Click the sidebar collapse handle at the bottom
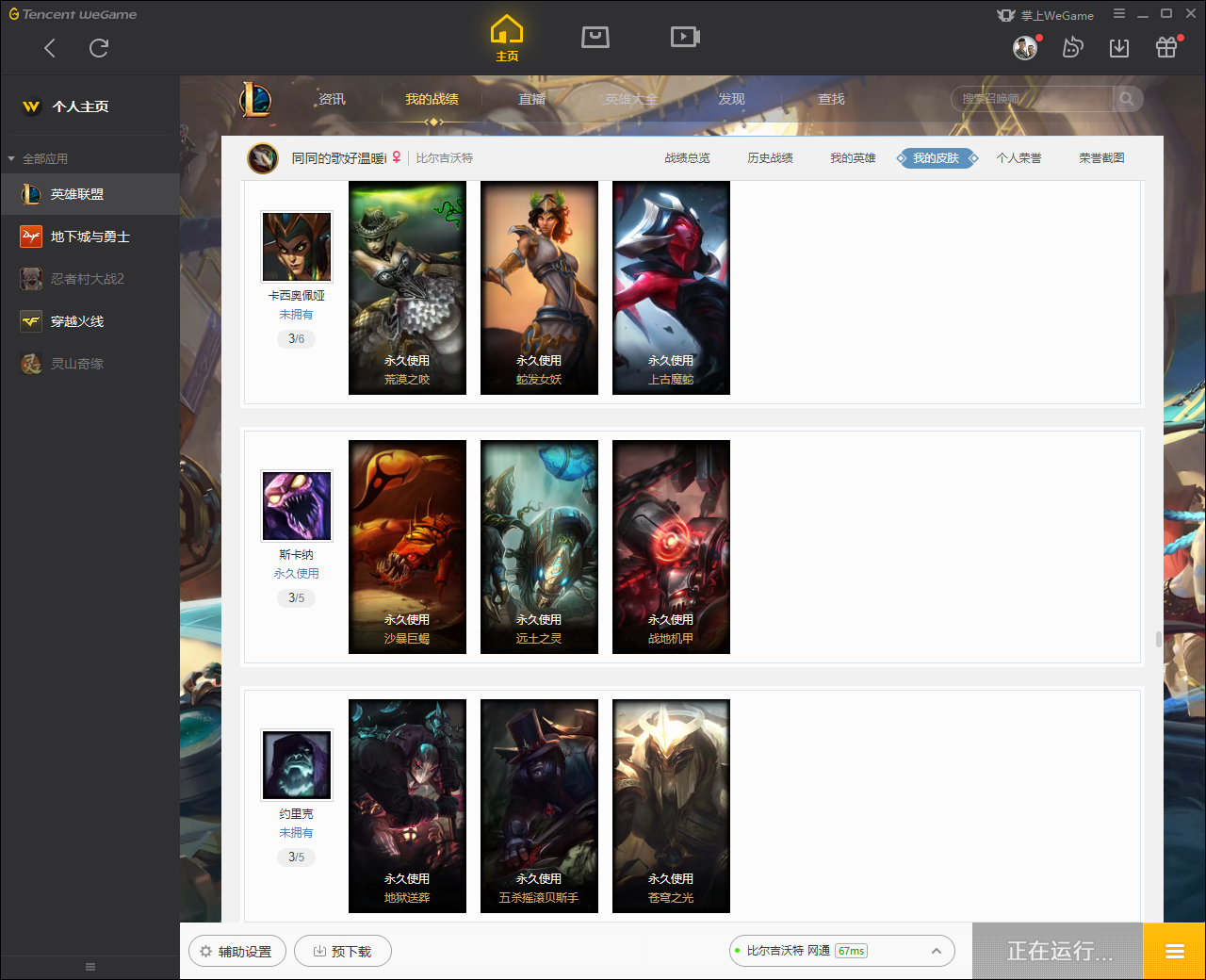 (x=90, y=967)
